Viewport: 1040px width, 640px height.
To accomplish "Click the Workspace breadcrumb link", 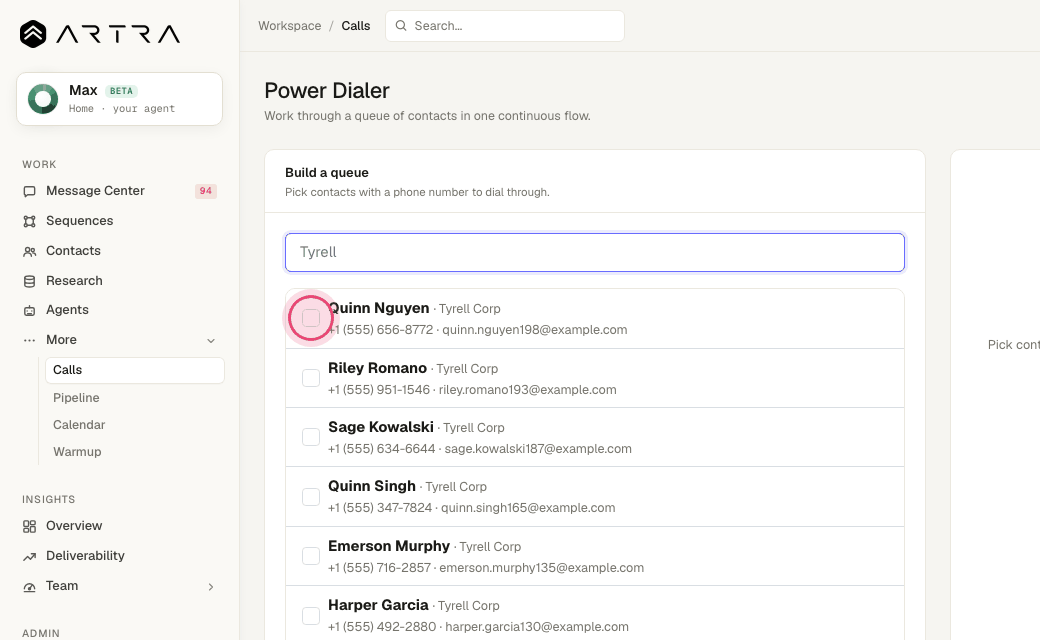I will (290, 26).
